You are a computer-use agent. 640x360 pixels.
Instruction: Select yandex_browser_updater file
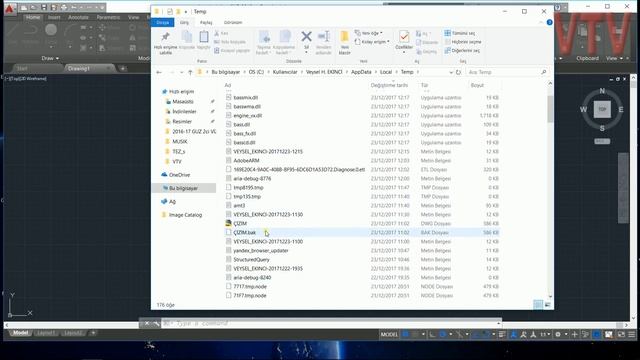(x=261, y=251)
